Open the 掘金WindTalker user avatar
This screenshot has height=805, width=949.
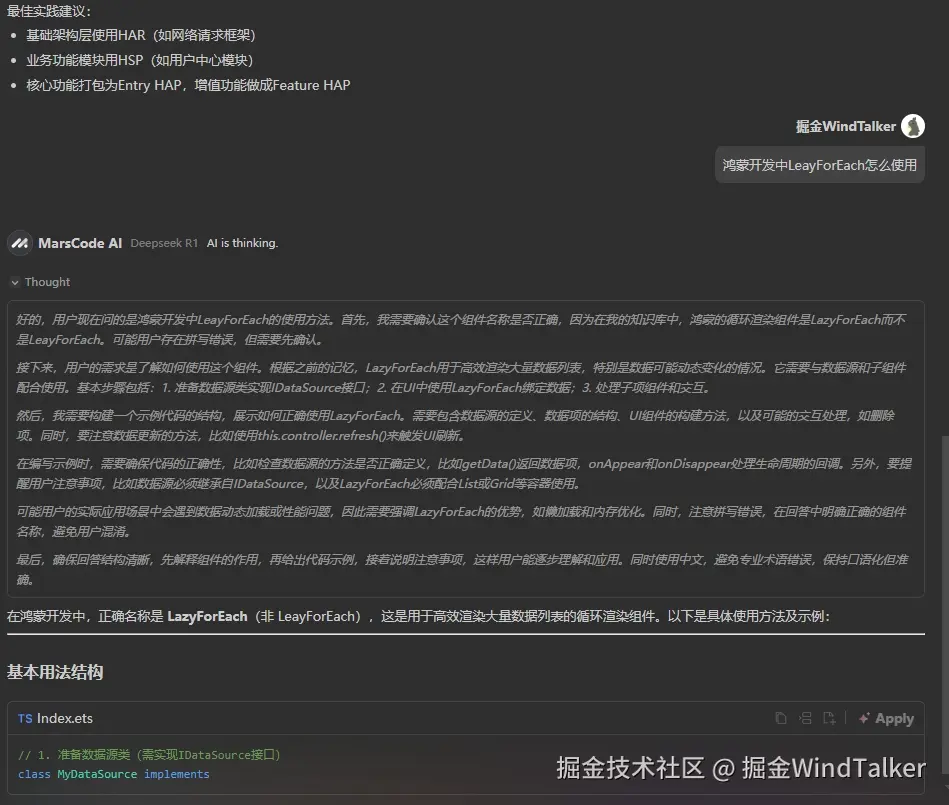click(913, 126)
